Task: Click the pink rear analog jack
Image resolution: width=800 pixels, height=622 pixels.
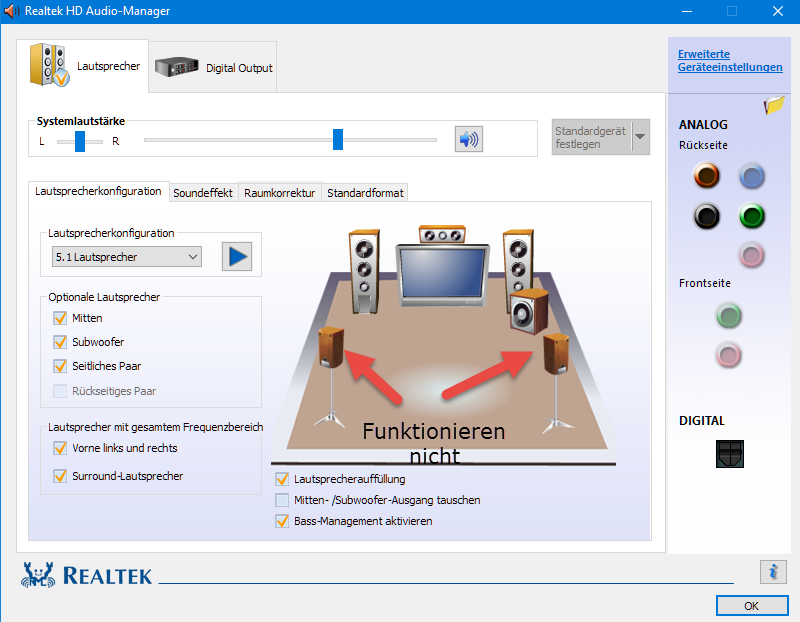Action: point(752,255)
